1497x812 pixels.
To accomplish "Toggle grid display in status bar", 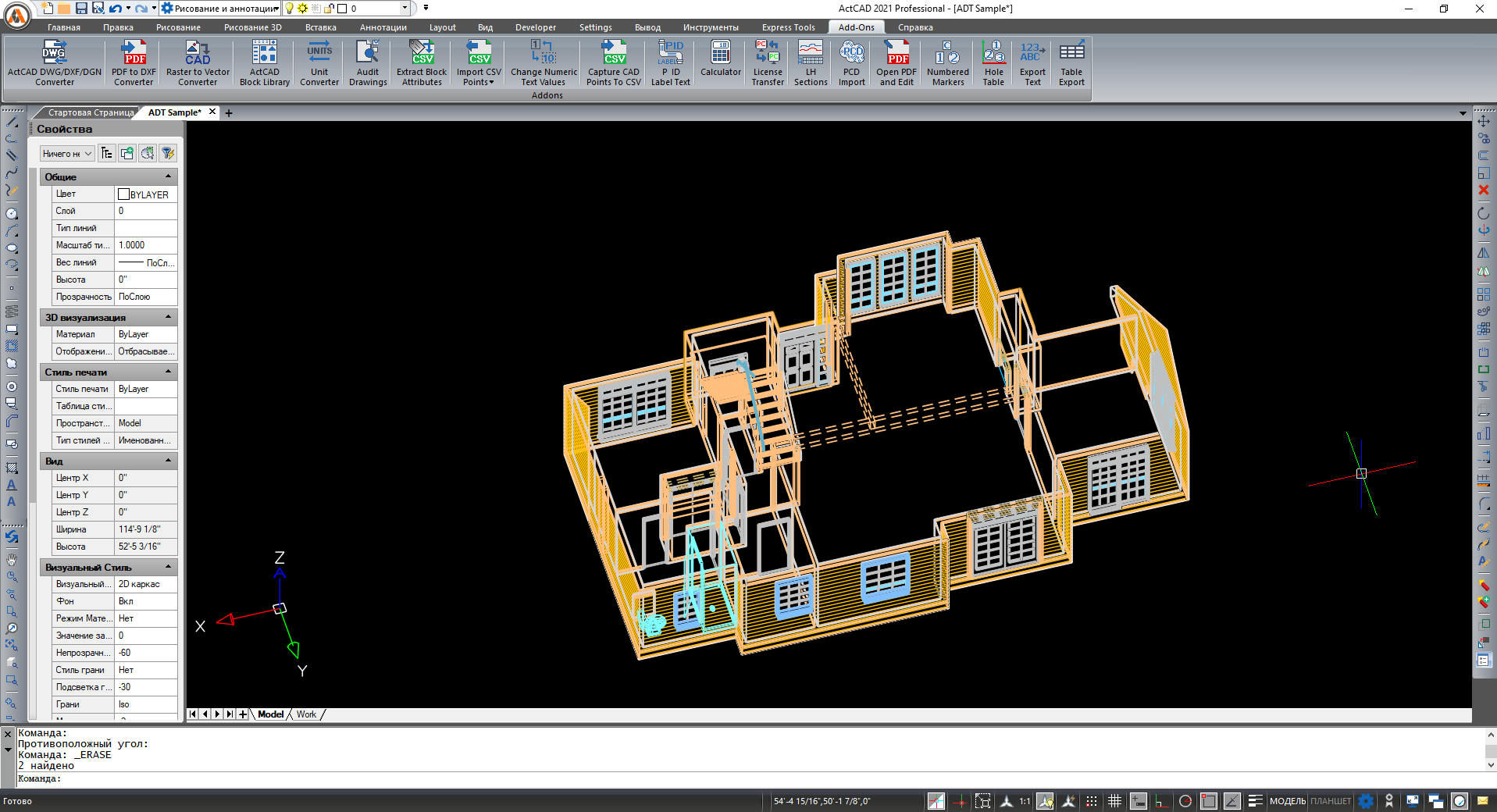I will click(x=1114, y=801).
